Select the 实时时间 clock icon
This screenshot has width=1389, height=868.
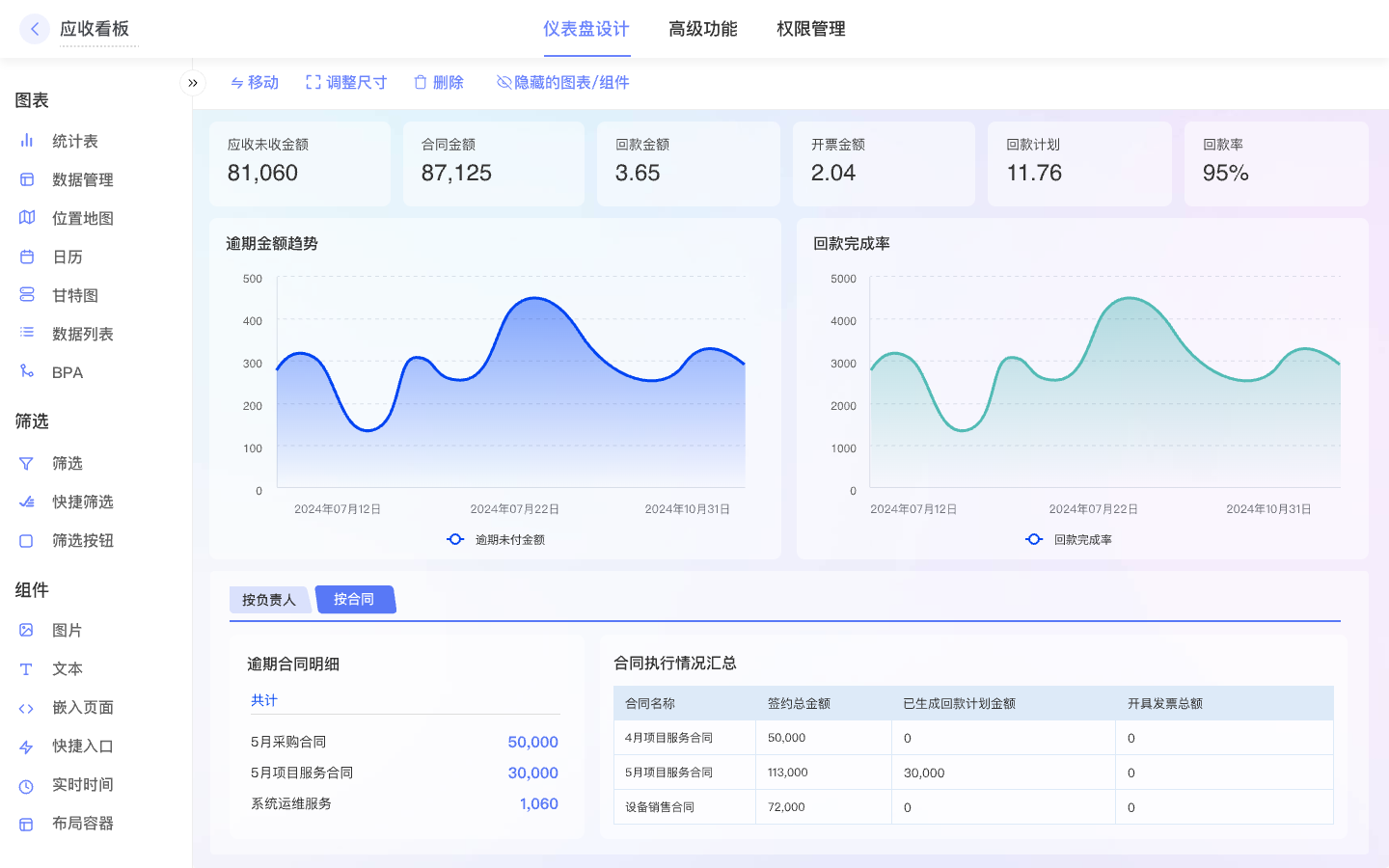pos(27,786)
